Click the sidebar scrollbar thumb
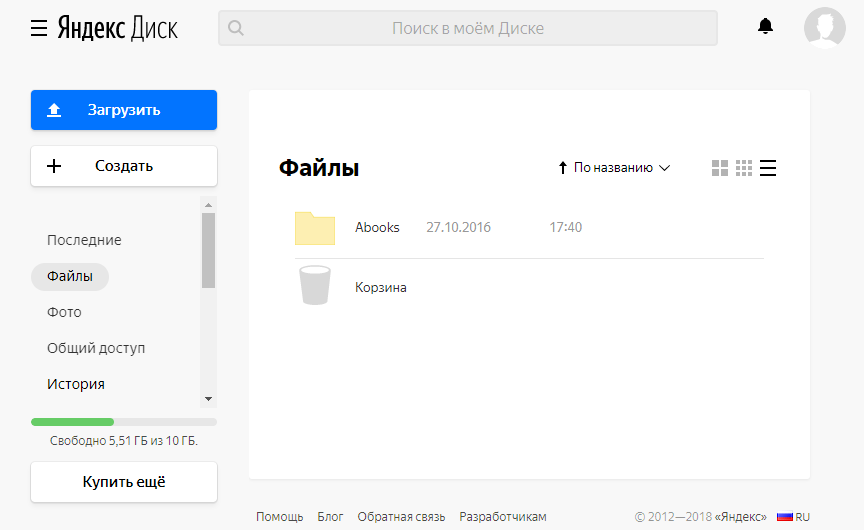 [x=208, y=251]
